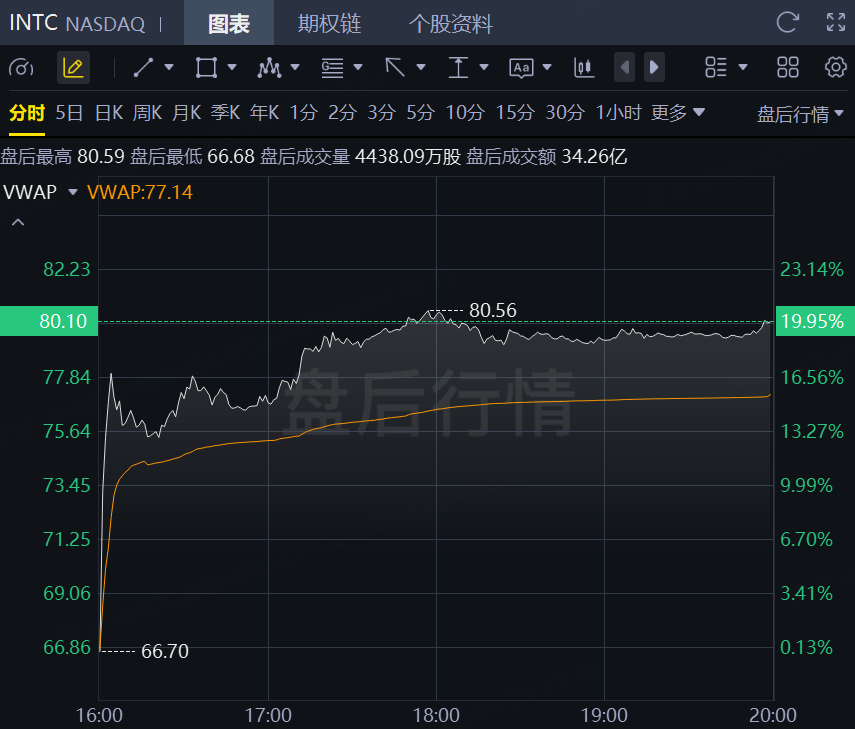The width and height of the screenshot is (855, 729).
Task: Expand the text annotation dropdown arrow
Action: coord(547,67)
